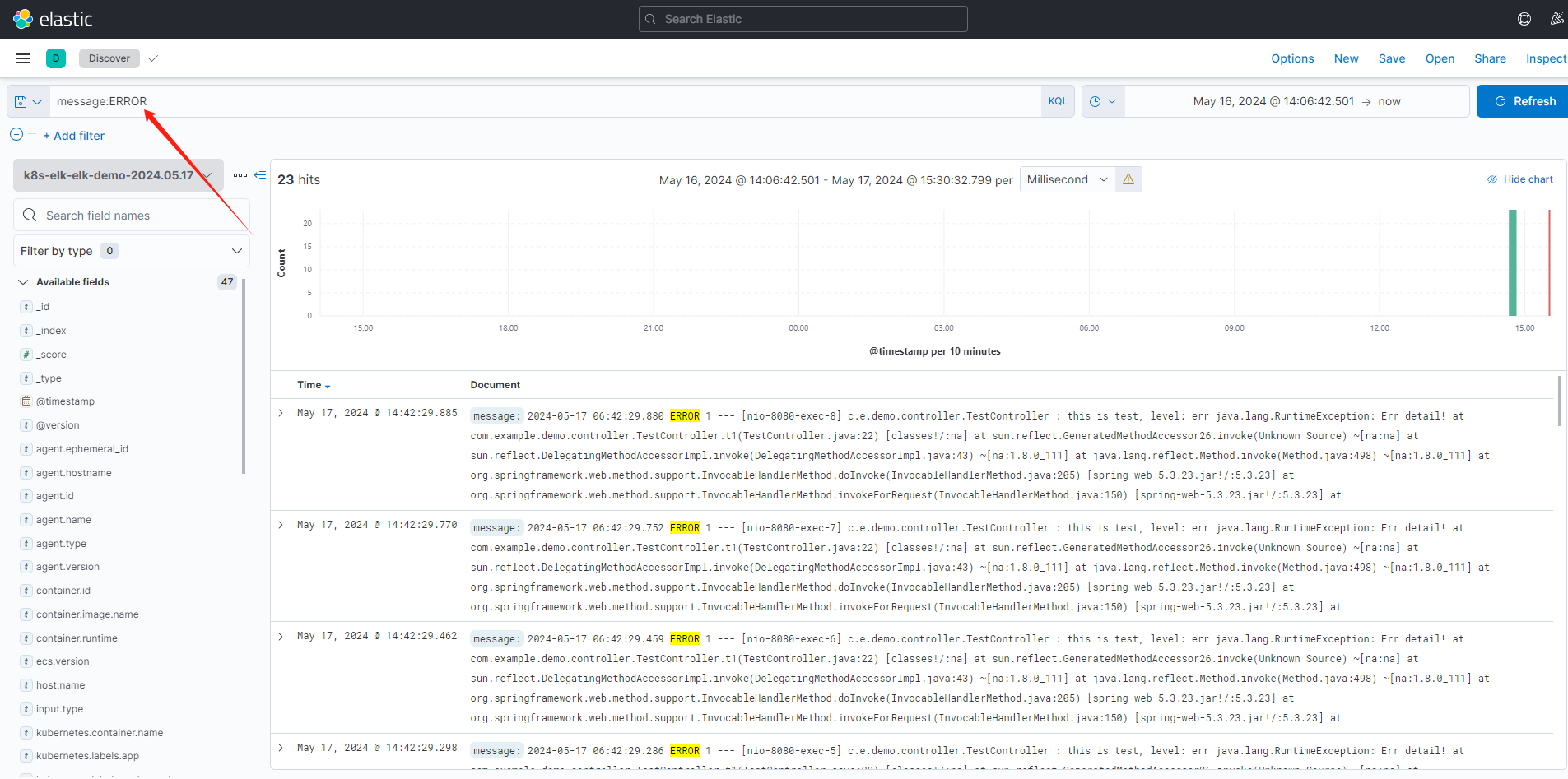Select the host.name field
This screenshot has width=1568, height=779.
tap(61, 685)
